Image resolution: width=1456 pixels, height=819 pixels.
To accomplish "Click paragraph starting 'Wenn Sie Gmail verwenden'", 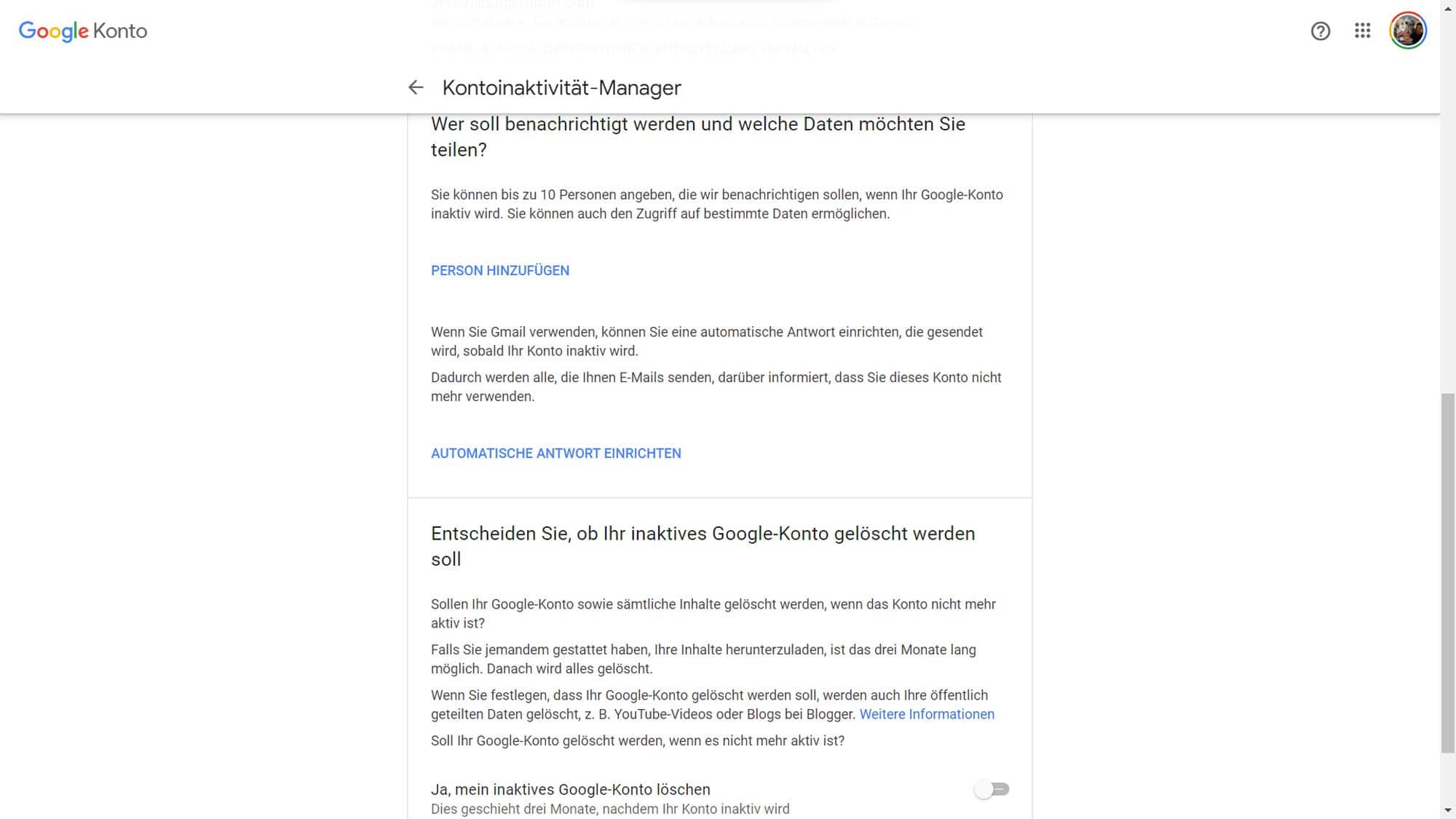I will click(x=706, y=341).
